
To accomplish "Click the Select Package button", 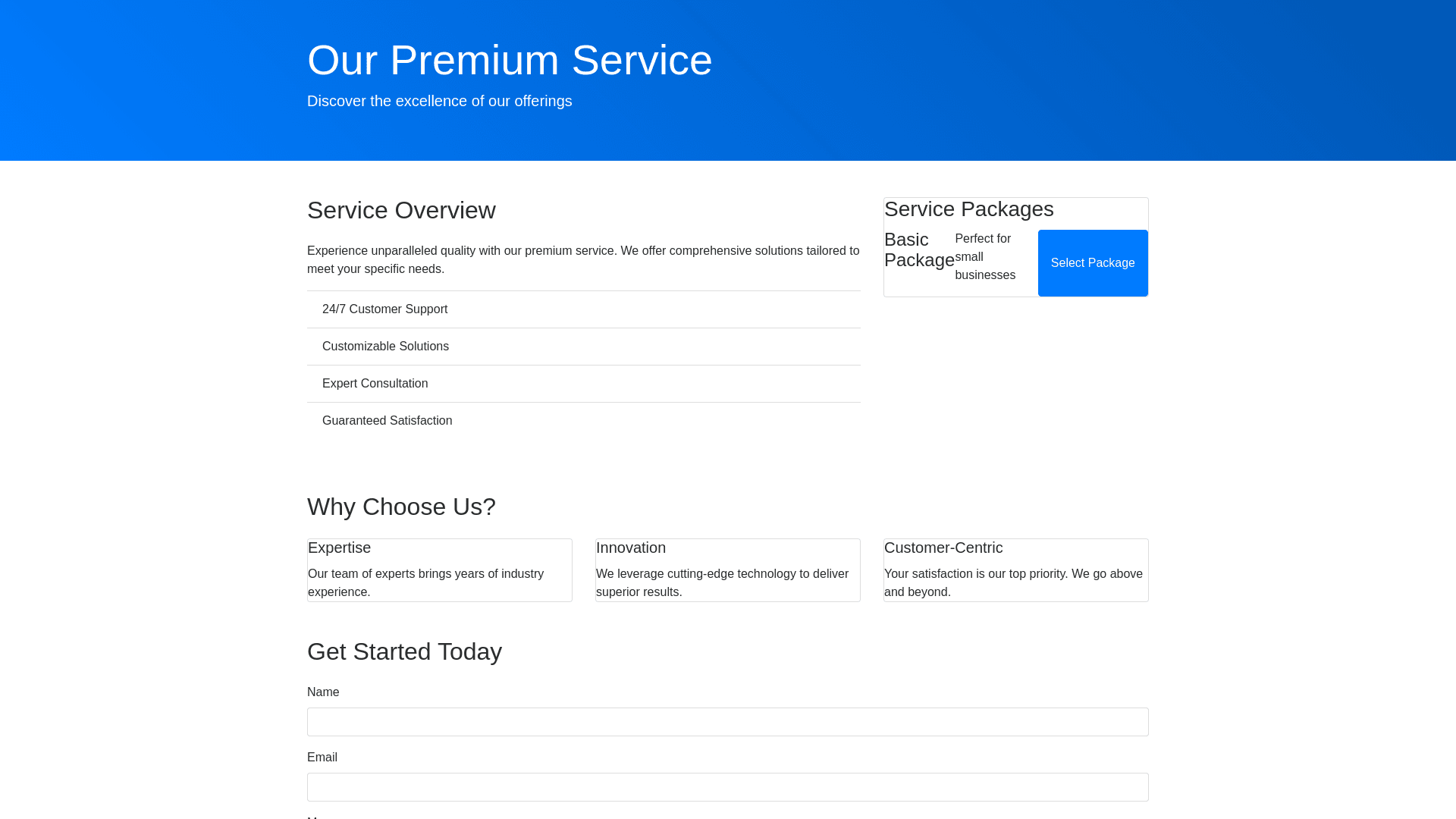I will (x=1092, y=263).
